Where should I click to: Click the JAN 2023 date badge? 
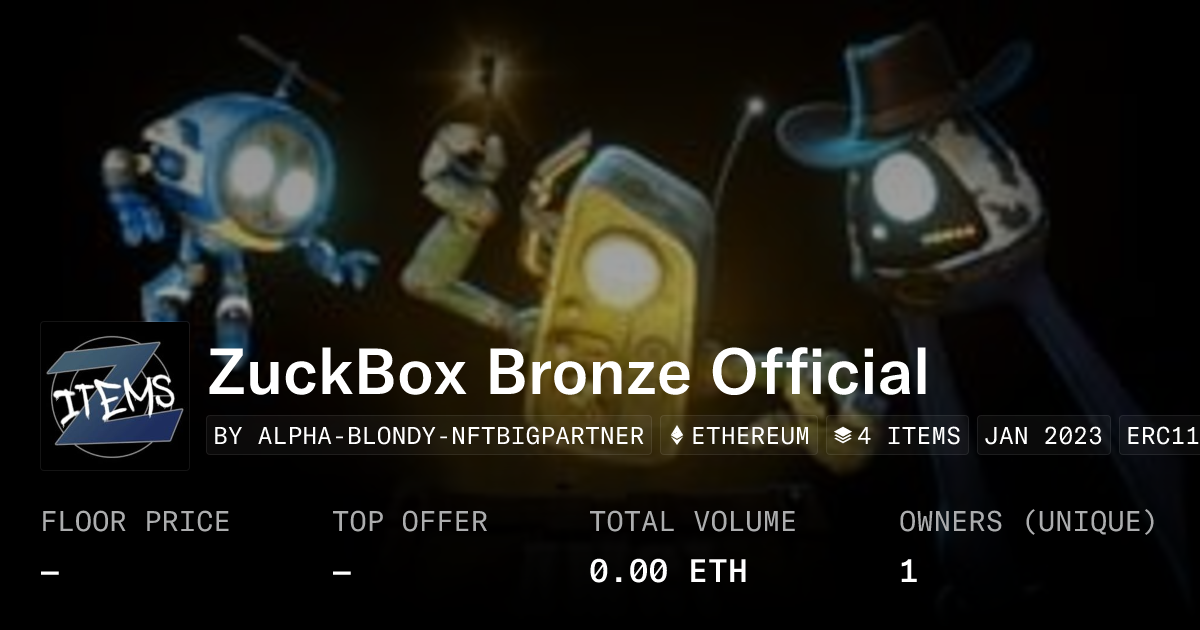1044,436
